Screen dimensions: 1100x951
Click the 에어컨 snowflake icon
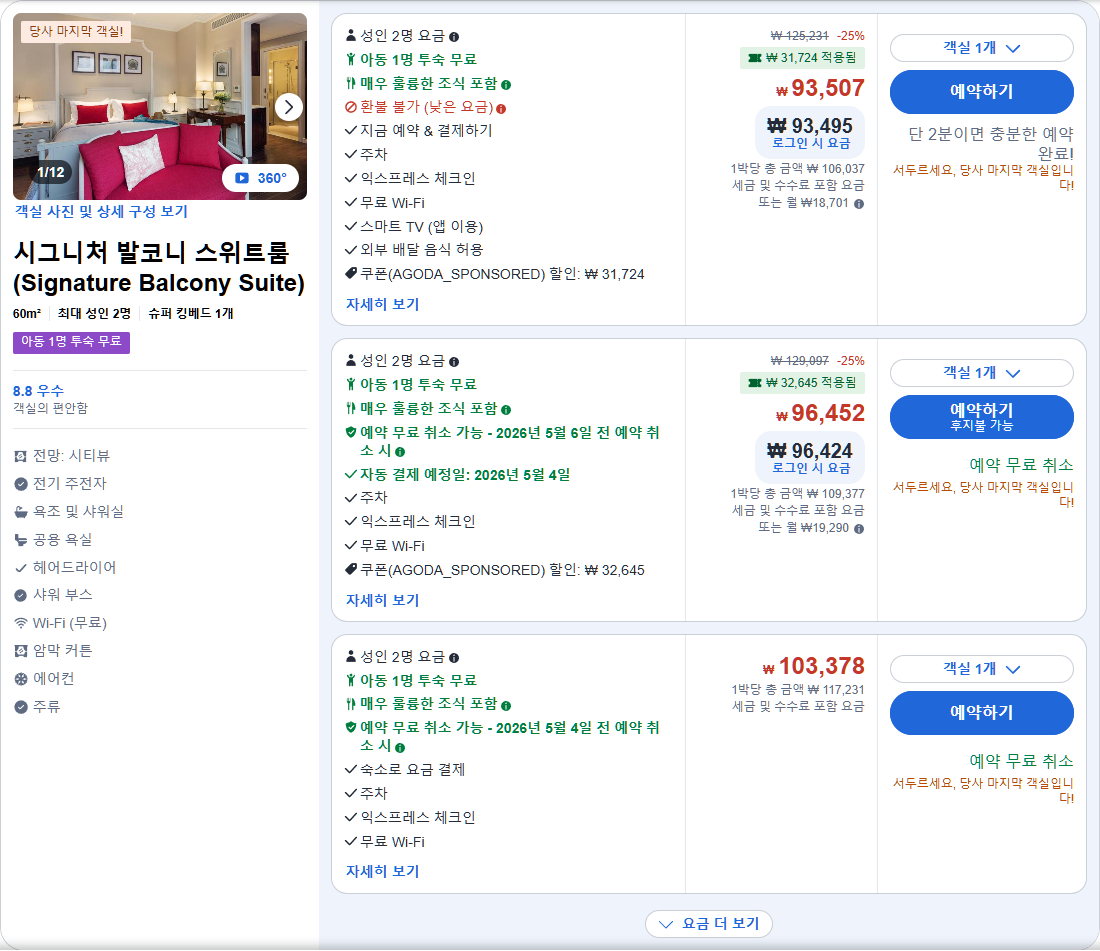[21, 679]
